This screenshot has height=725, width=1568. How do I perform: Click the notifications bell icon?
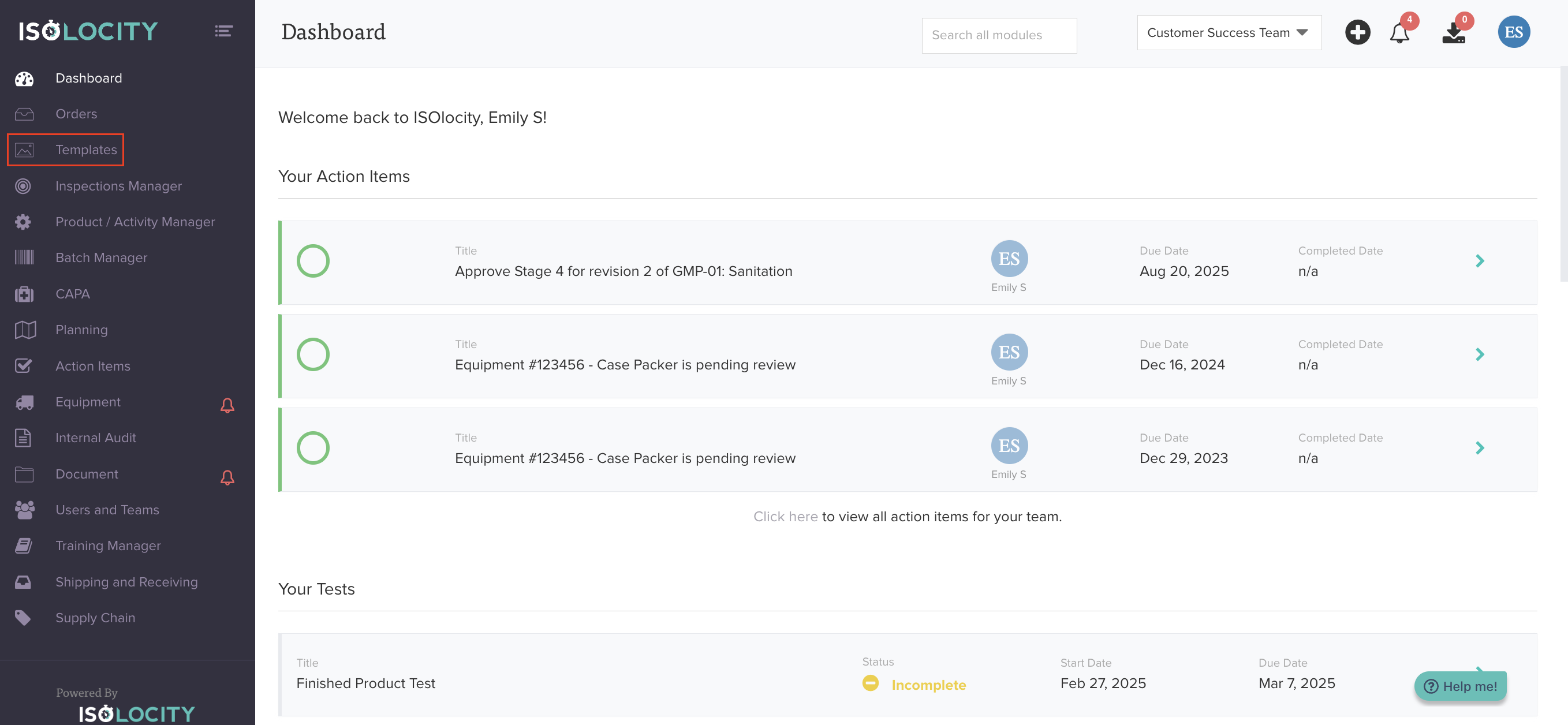click(1399, 33)
